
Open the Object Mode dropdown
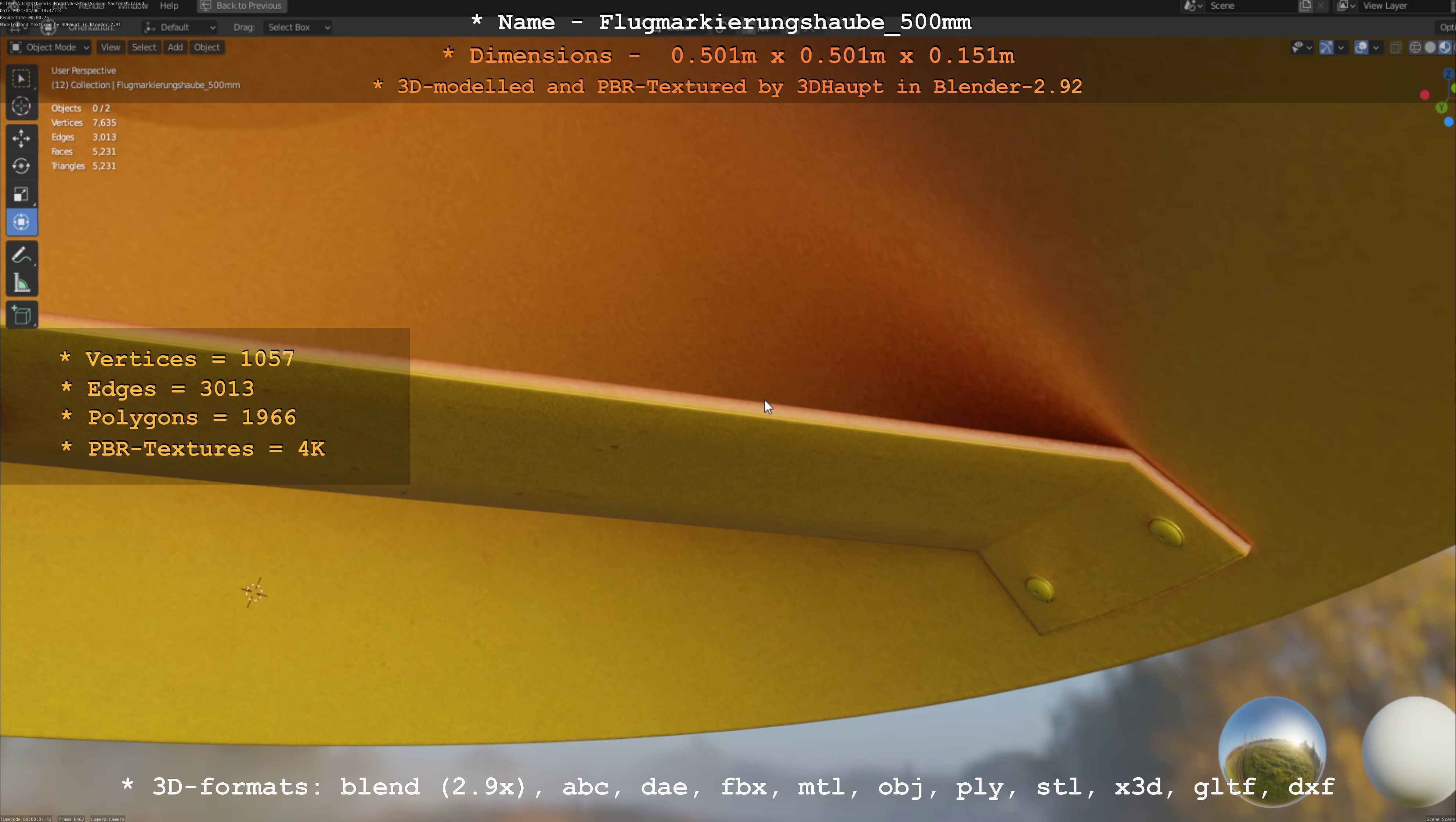click(49, 47)
